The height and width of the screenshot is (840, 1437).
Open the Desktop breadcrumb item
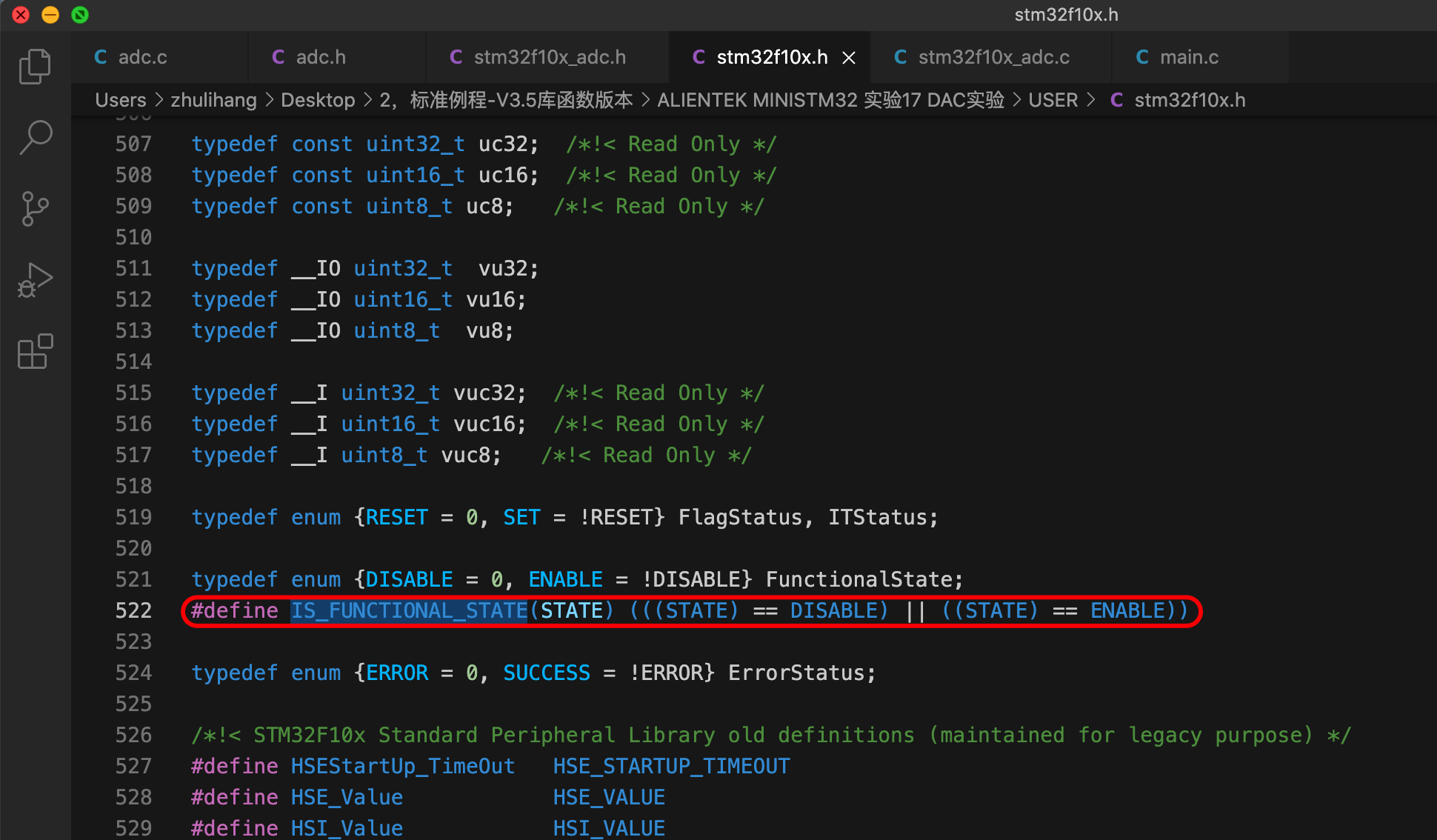point(318,100)
